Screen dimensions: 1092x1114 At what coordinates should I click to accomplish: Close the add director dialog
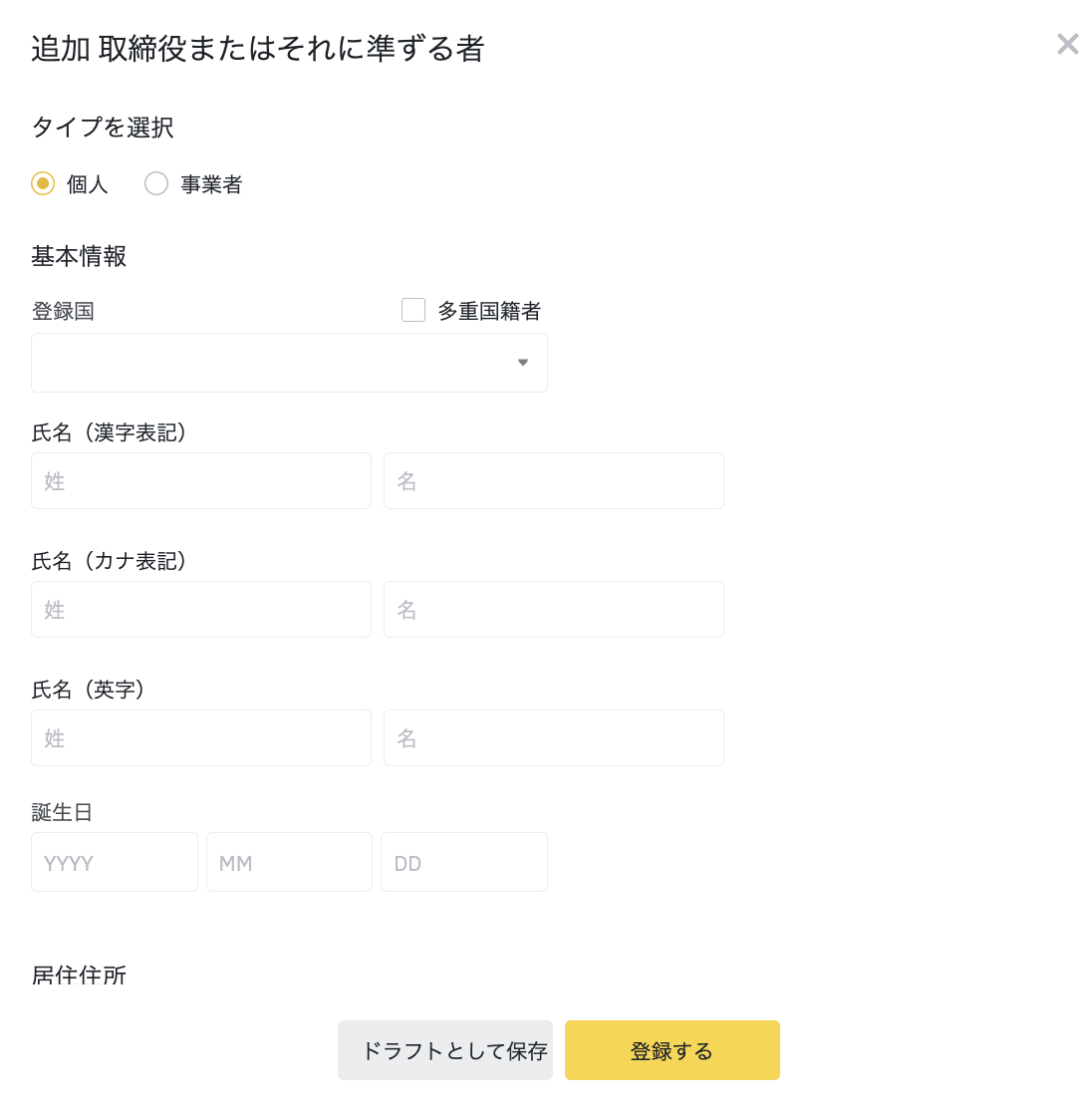1067,44
